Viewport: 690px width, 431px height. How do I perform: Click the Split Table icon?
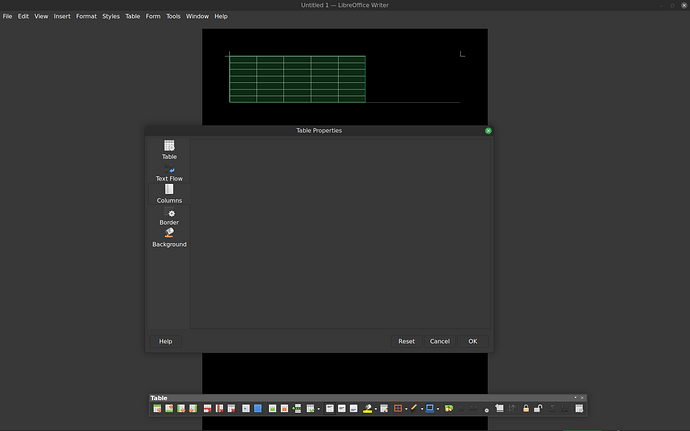click(297, 409)
